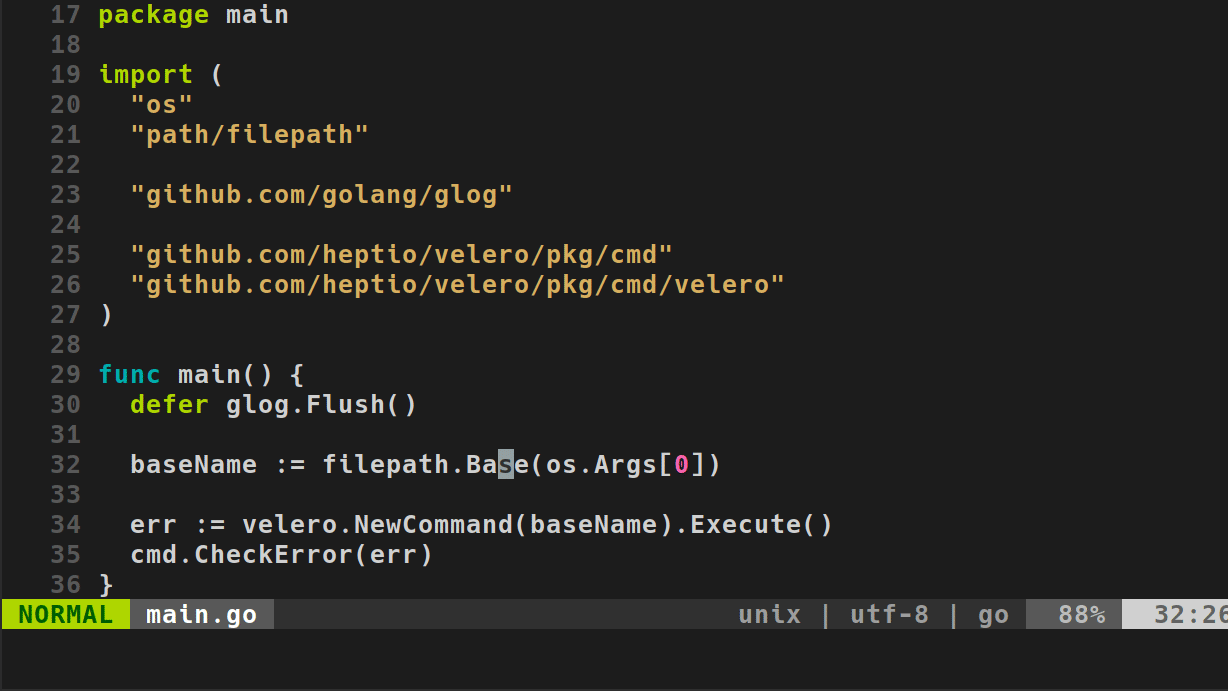Click the 32:26 cursor position indicator

[x=1190, y=615]
